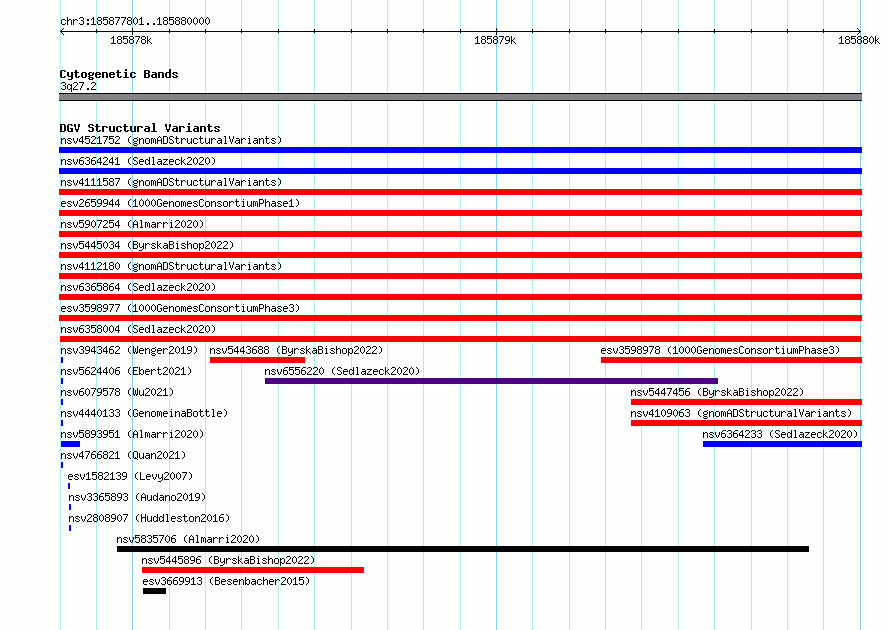890x630 pixels.
Task: Select the blue bar for nsv6364241 Sedlazeck2020
Action: [x=460, y=171]
